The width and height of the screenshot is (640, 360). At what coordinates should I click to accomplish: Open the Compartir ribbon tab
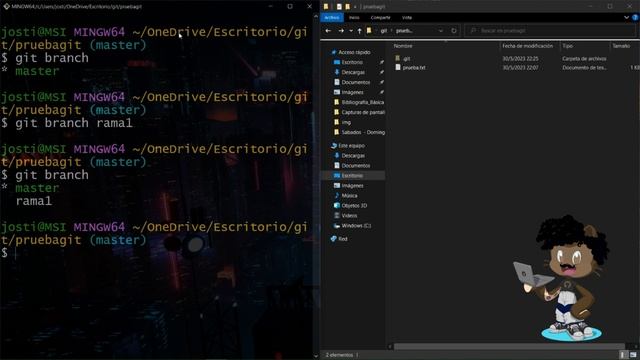click(x=380, y=18)
